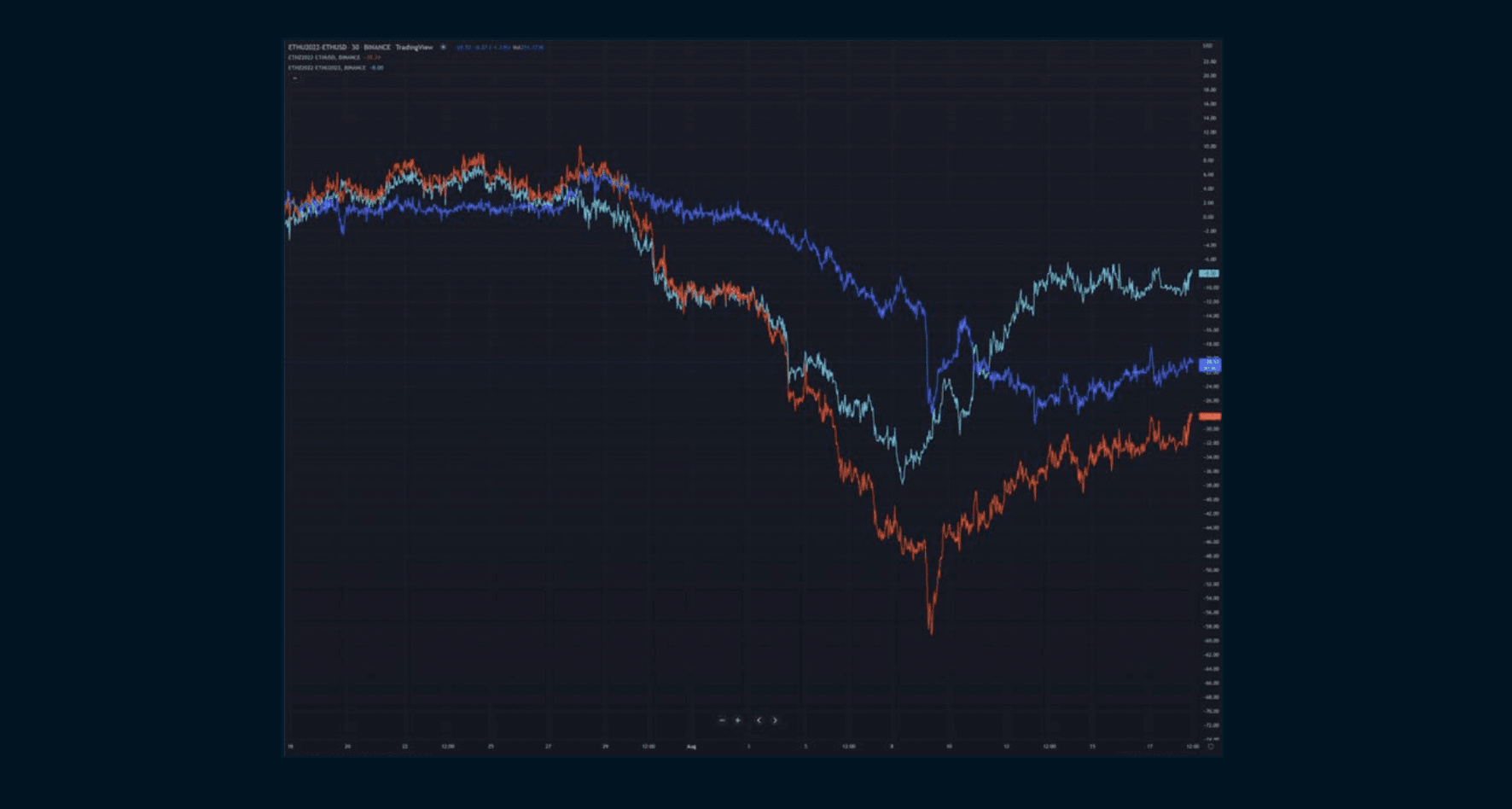Click the TradingView logo in the legend
This screenshot has width=1512, height=809.
[x=416, y=48]
